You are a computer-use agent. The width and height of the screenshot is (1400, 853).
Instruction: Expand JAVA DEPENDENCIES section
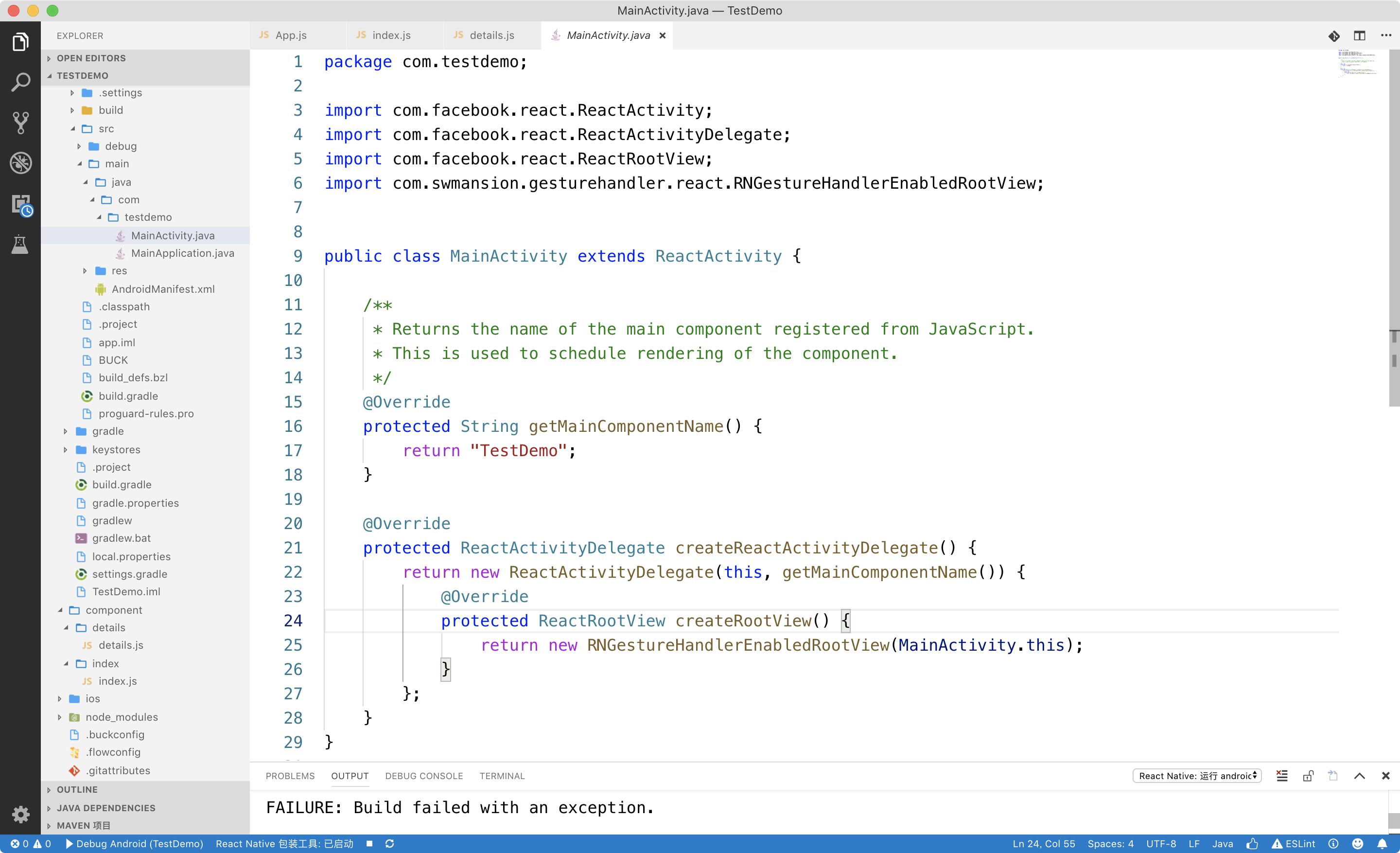(145, 808)
